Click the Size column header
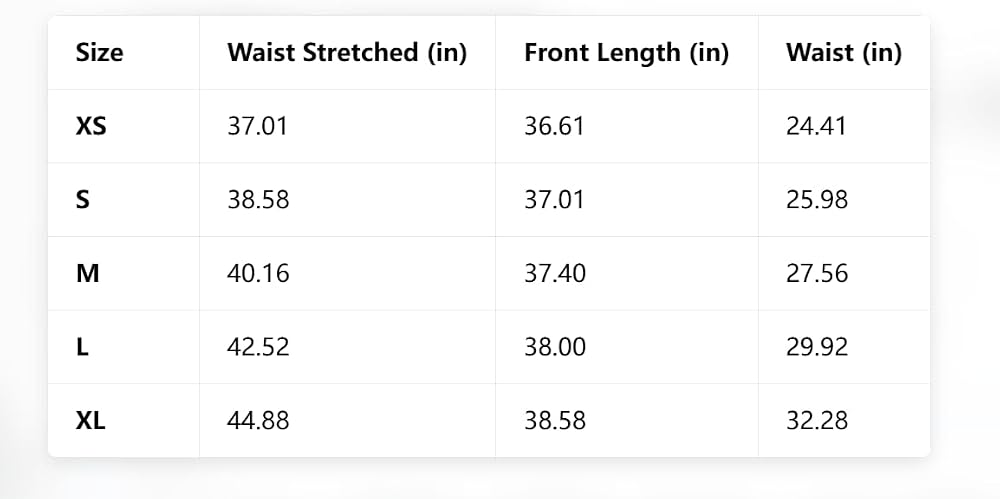Image resolution: width=1000 pixels, height=499 pixels. [99, 52]
